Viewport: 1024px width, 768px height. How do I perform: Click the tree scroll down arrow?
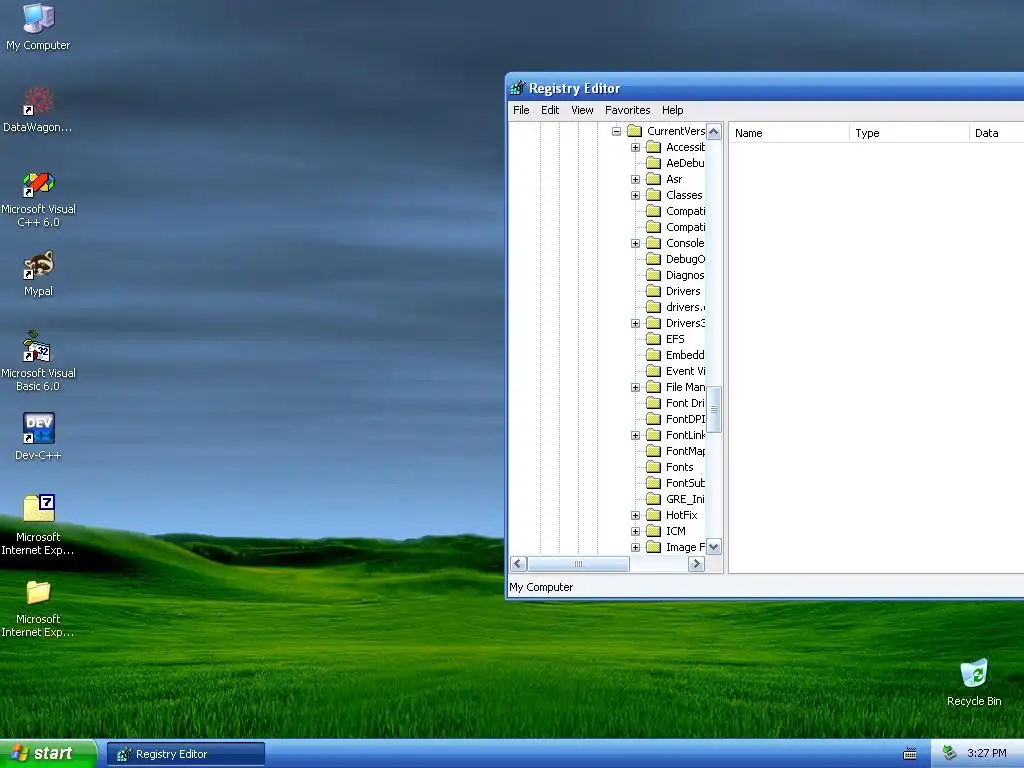pos(714,547)
